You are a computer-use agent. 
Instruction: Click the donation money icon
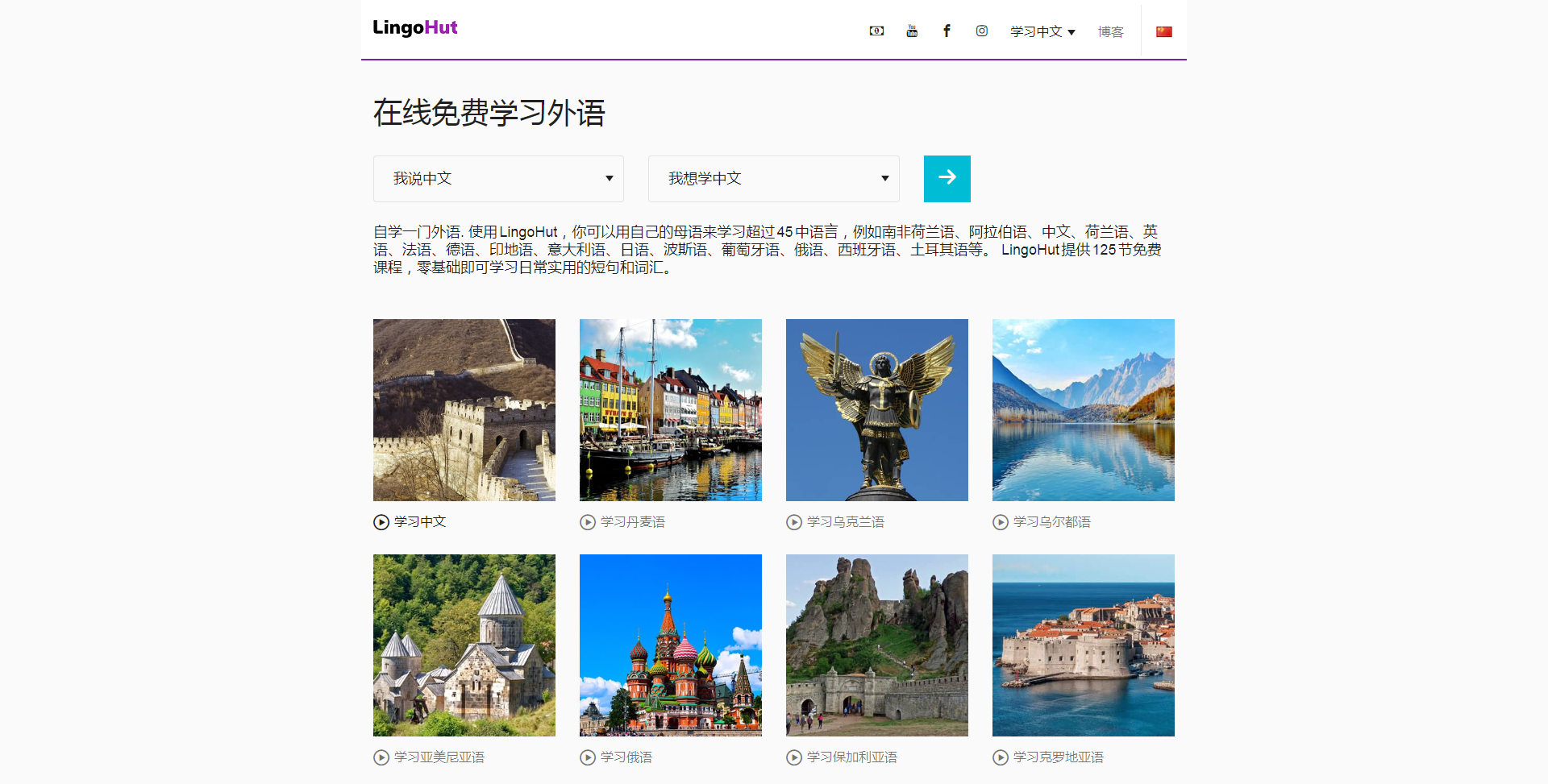click(x=876, y=31)
